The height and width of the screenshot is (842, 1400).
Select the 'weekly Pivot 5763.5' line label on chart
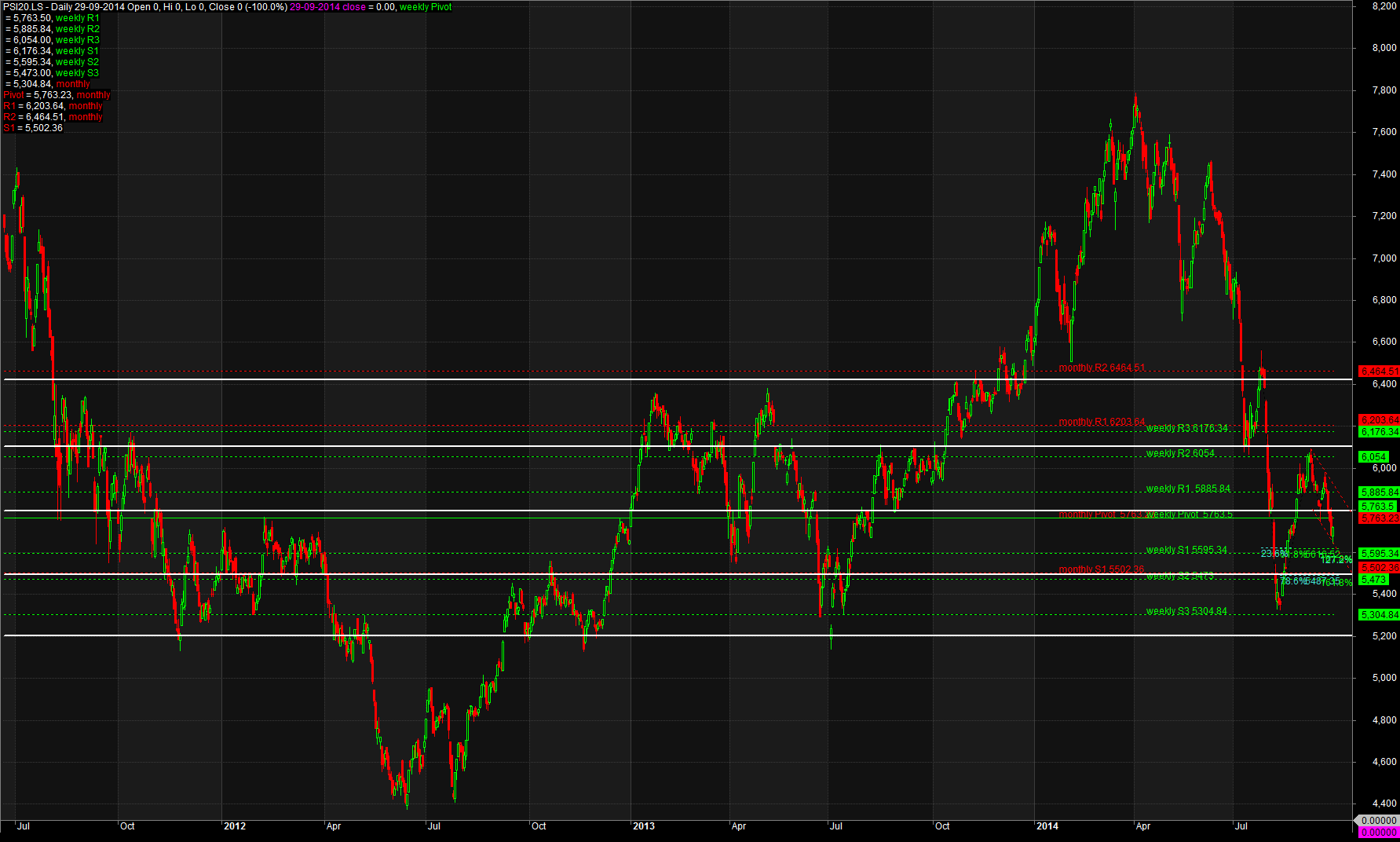pos(1189,514)
